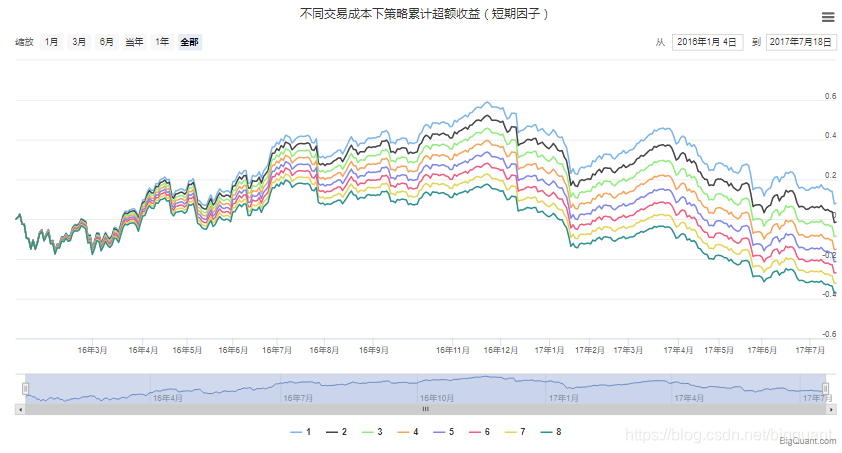Click the 16年4月 navigator label

(168, 398)
